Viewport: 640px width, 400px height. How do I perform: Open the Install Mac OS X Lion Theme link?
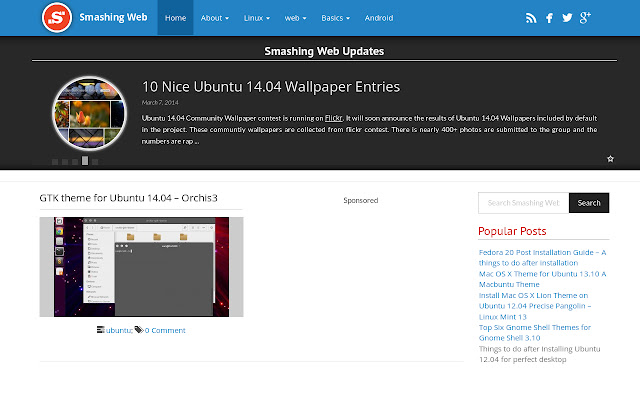click(x=535, y=306)
